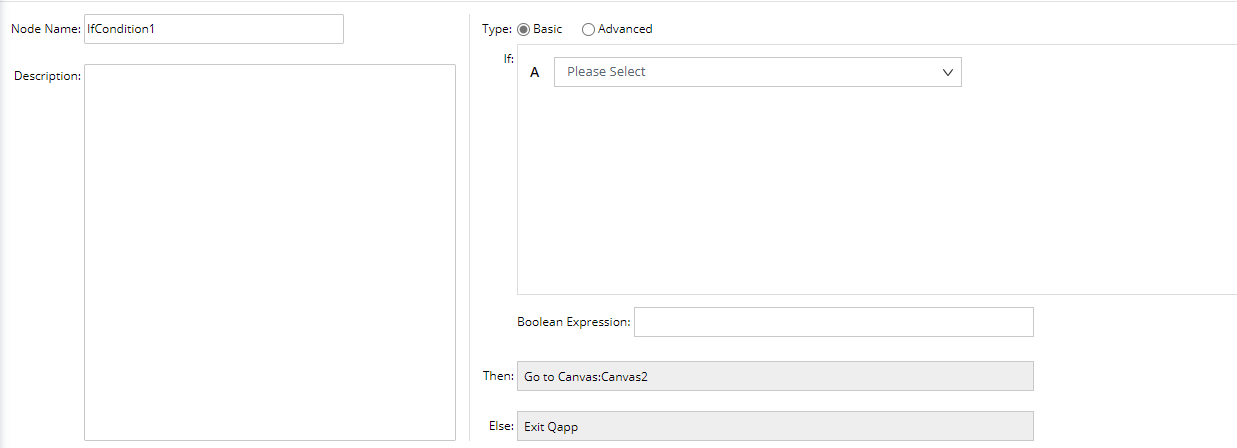Click inside the Description text area

269,251
